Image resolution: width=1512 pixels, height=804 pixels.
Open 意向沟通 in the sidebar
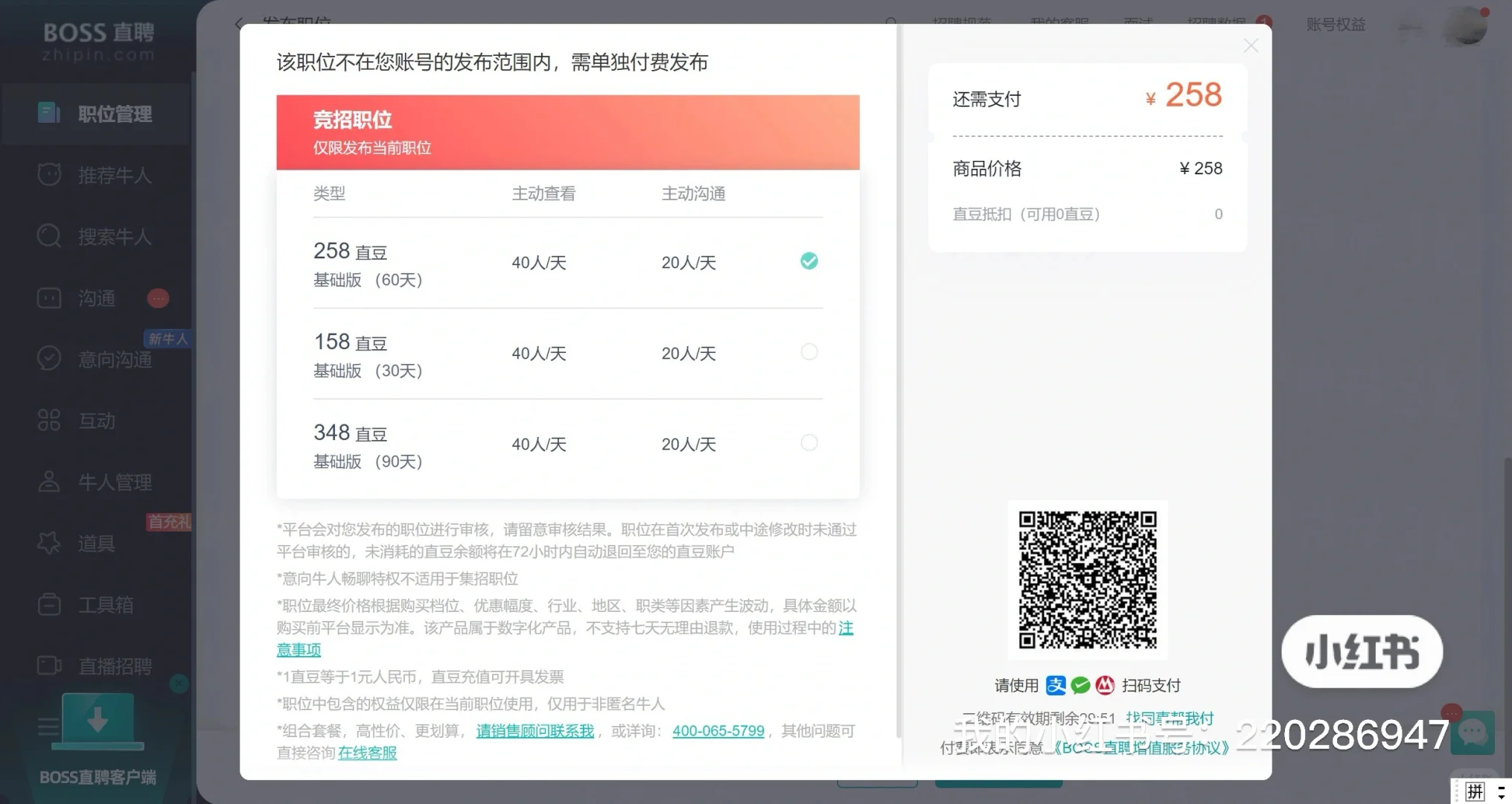[113, 359]
